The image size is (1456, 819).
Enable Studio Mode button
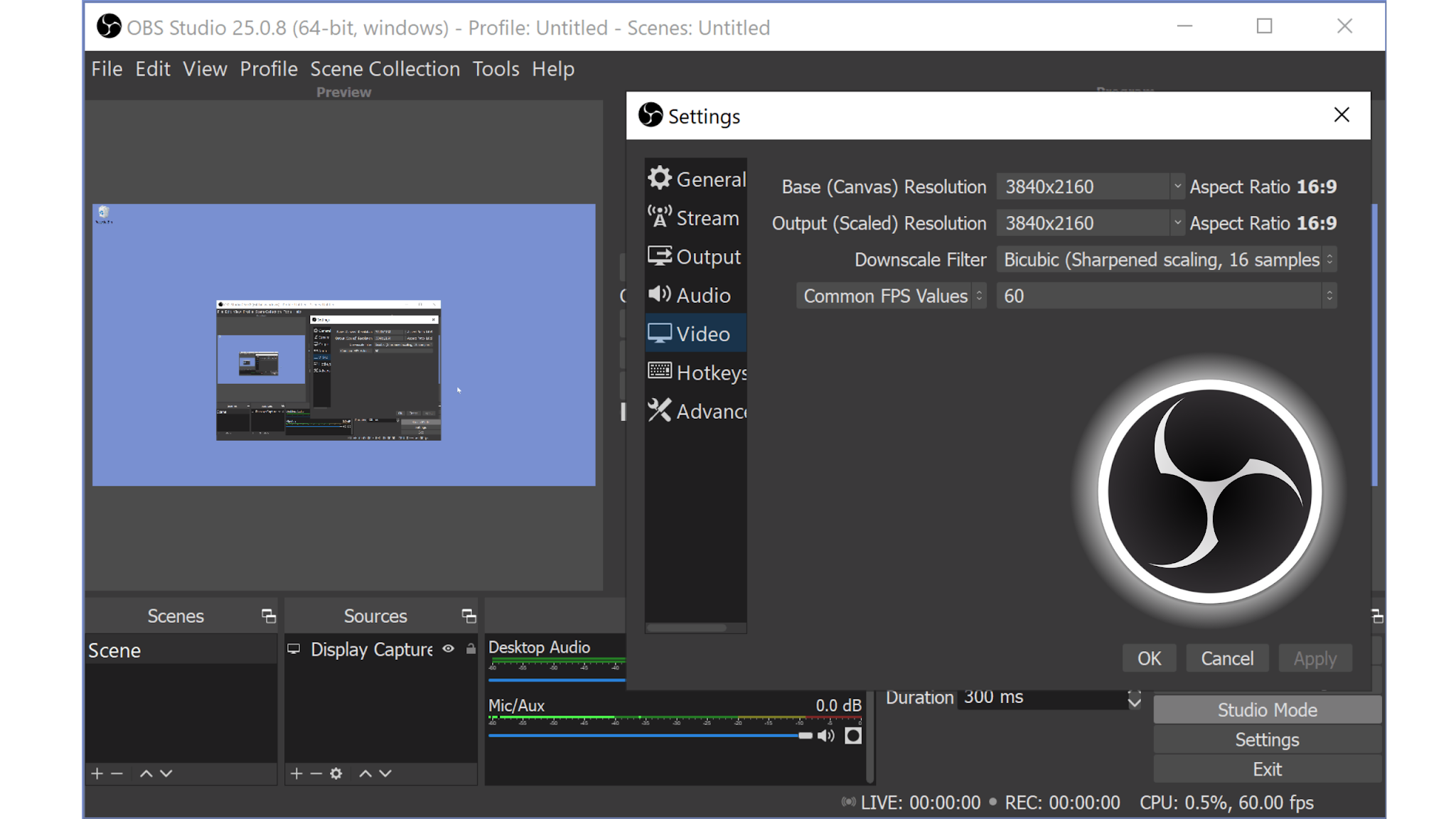[x=1267, y=710]
